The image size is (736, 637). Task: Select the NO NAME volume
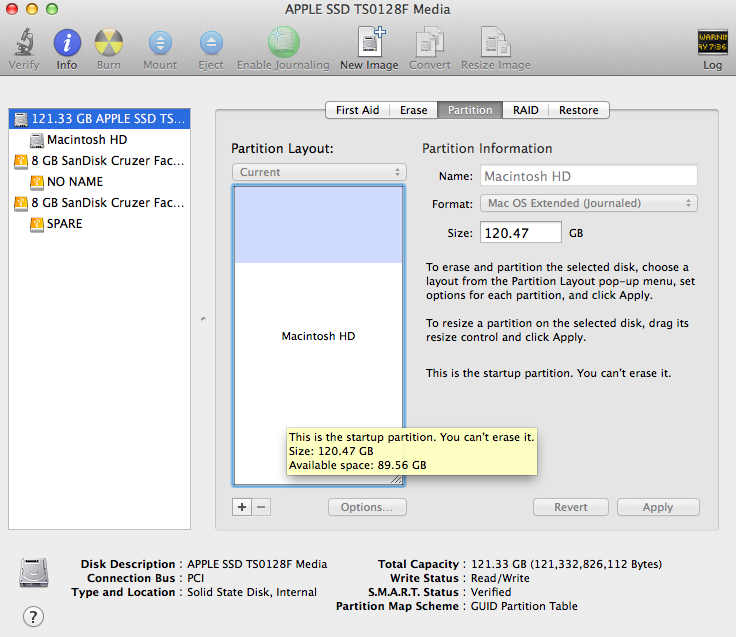coord(100,182)
